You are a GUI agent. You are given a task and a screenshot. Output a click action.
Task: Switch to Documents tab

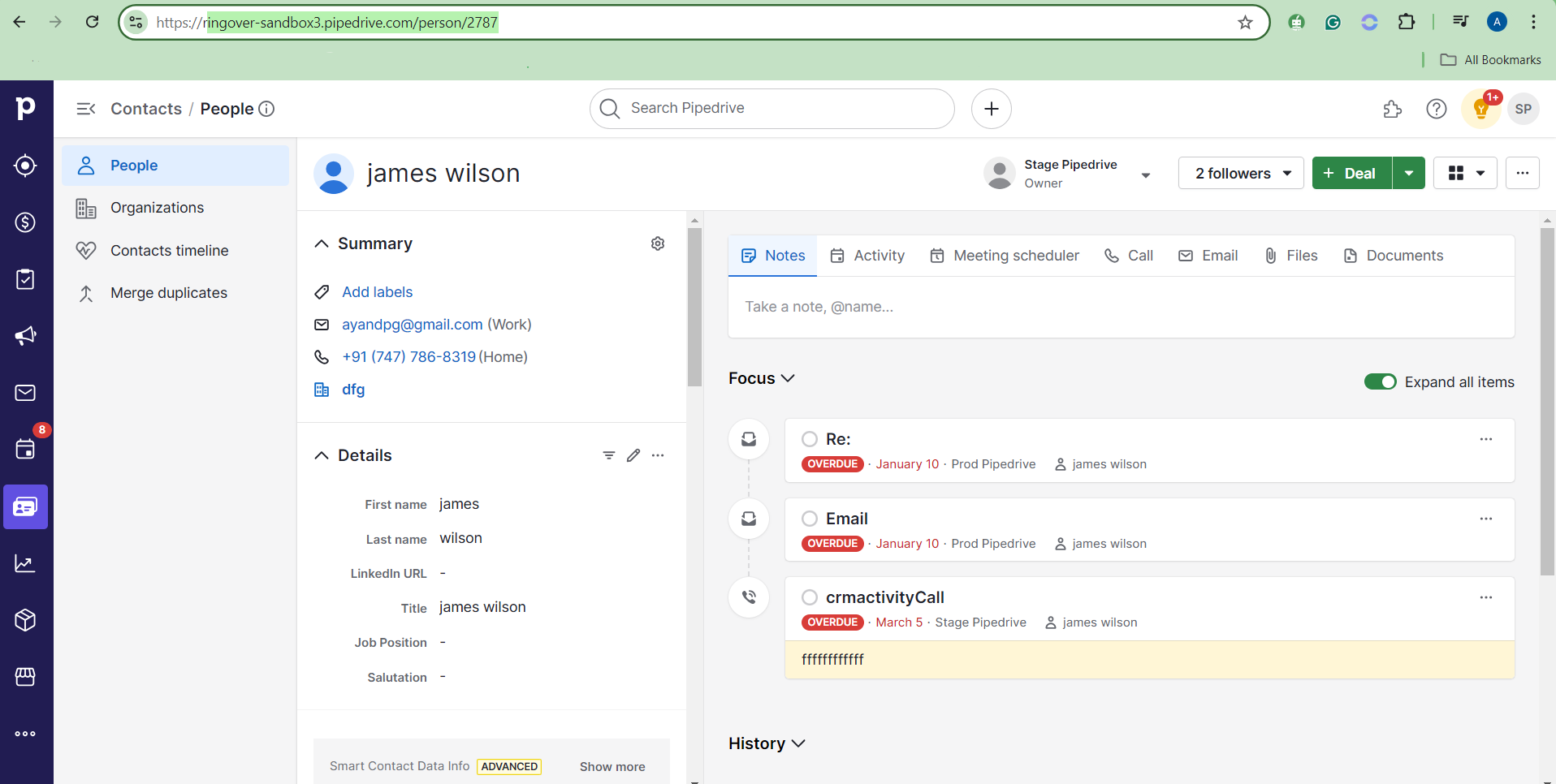coord(1394,256)
